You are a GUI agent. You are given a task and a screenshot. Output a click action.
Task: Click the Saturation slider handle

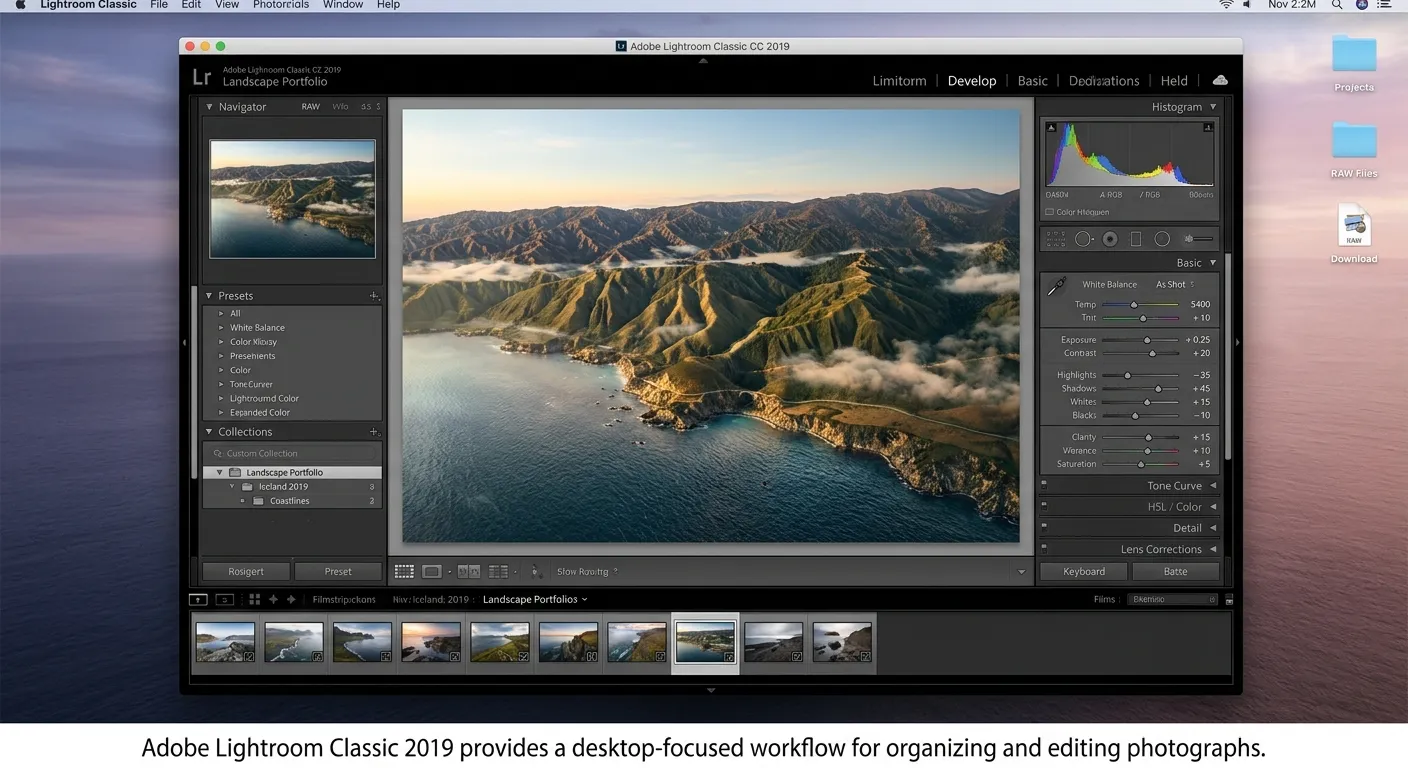1141,464
